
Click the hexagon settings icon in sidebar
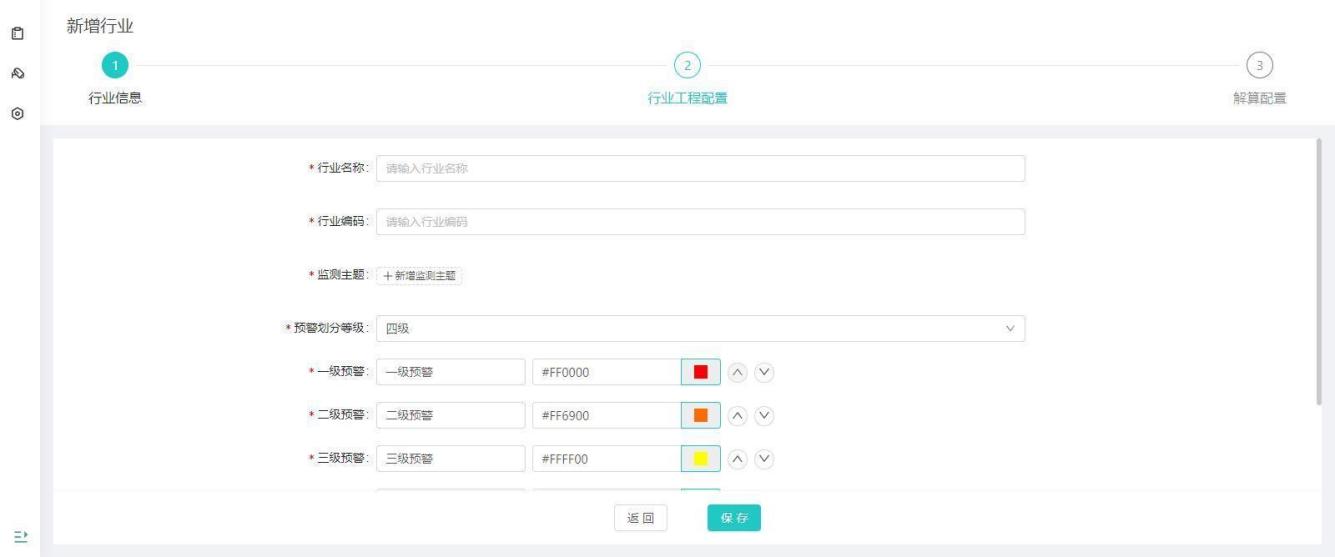(x=16, y=114)
